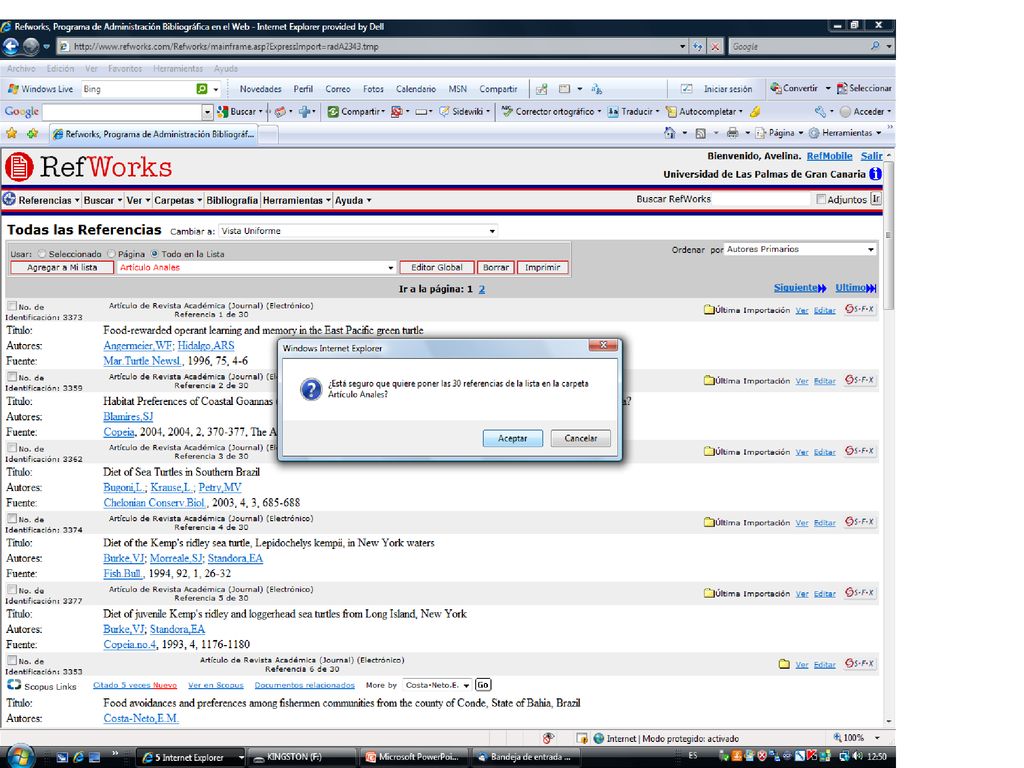Image resolution: width=1024 pixels, height=768 pixels.
Task: Open the Windows Start button
Action: (x=19, y=756)
